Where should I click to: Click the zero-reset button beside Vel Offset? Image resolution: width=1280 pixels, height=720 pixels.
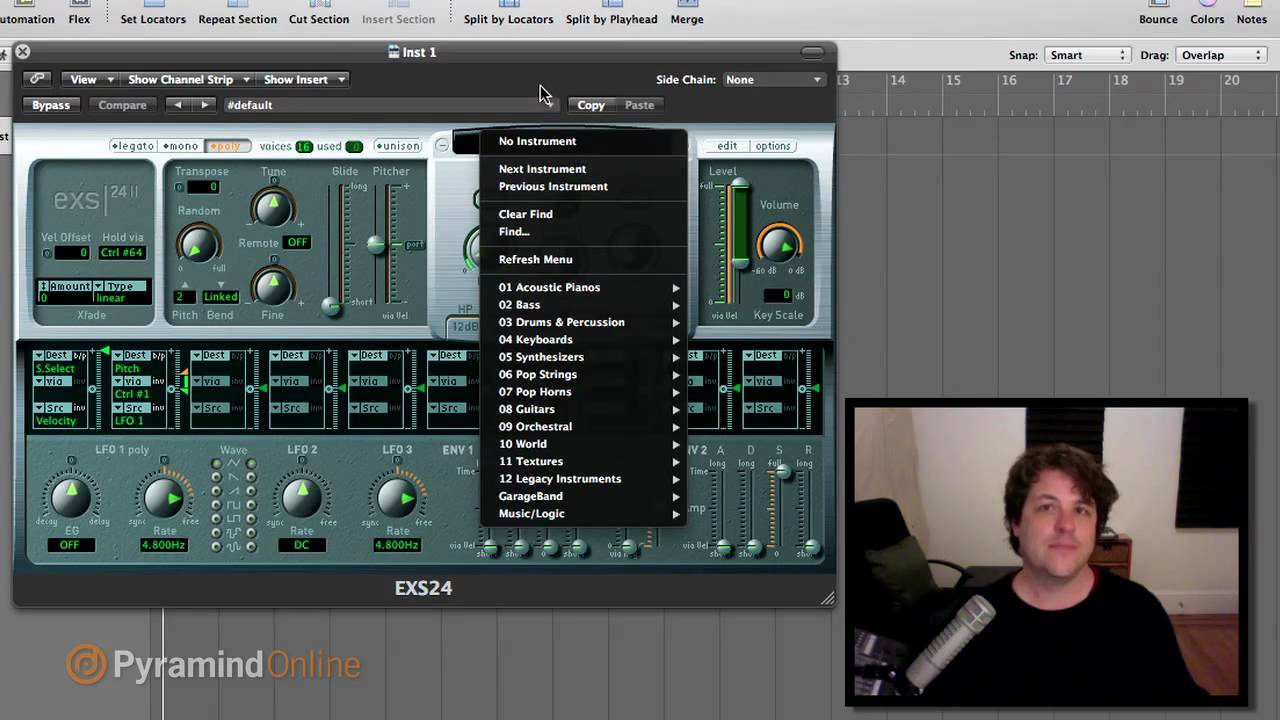(47, 253)
